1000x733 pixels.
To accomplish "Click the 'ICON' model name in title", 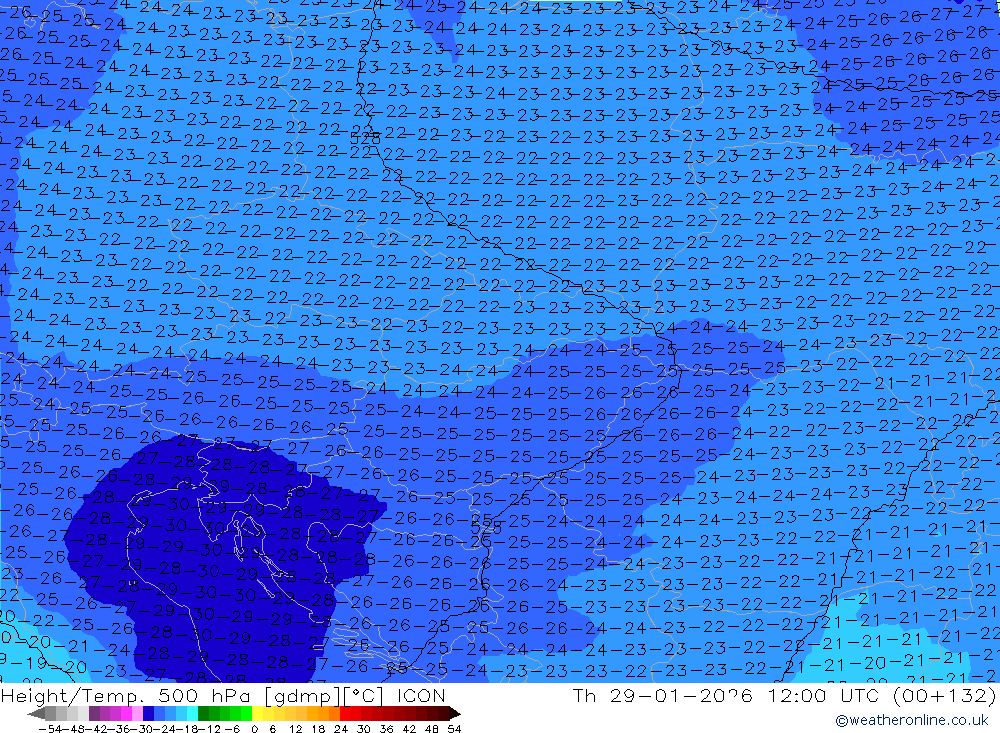I will coord(421,695).
